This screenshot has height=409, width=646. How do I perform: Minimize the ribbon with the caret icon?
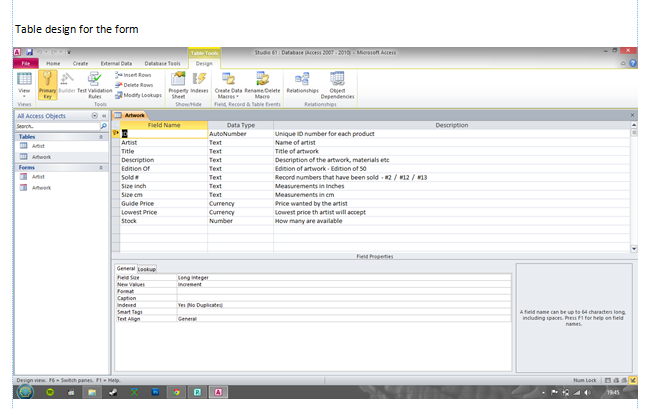click(623, 63)
